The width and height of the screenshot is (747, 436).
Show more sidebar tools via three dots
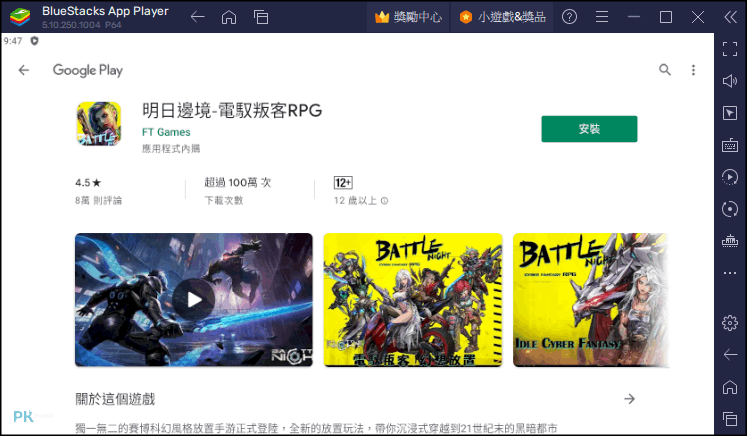click(730, 273)
